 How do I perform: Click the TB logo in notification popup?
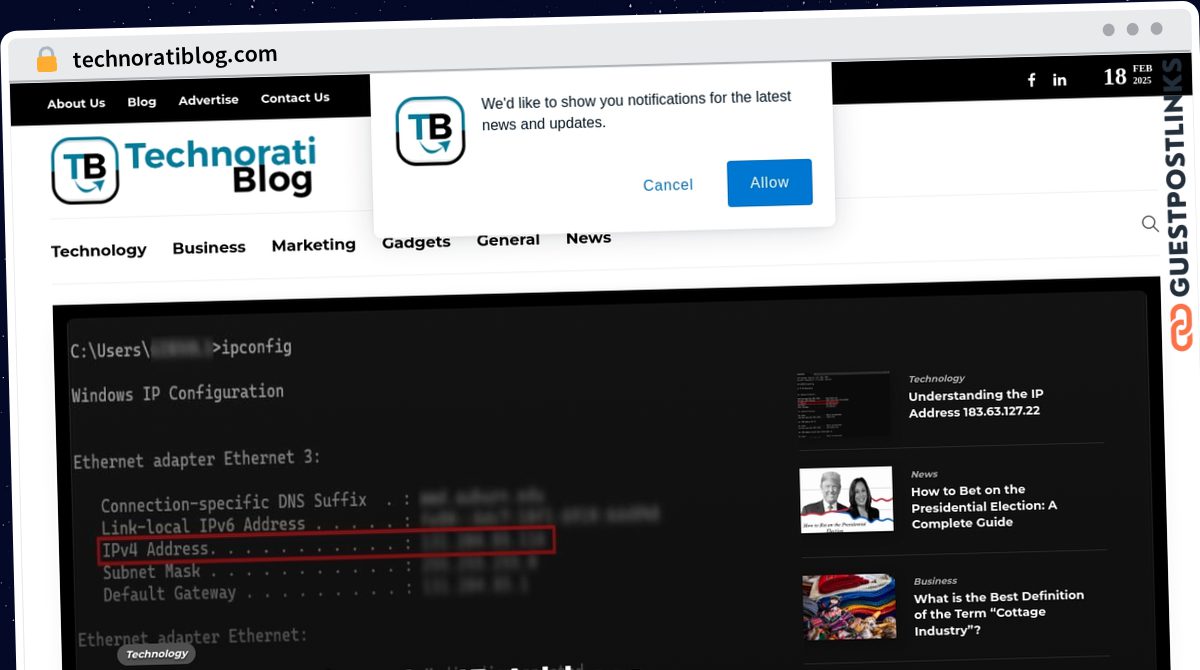(x=430, y=131)
